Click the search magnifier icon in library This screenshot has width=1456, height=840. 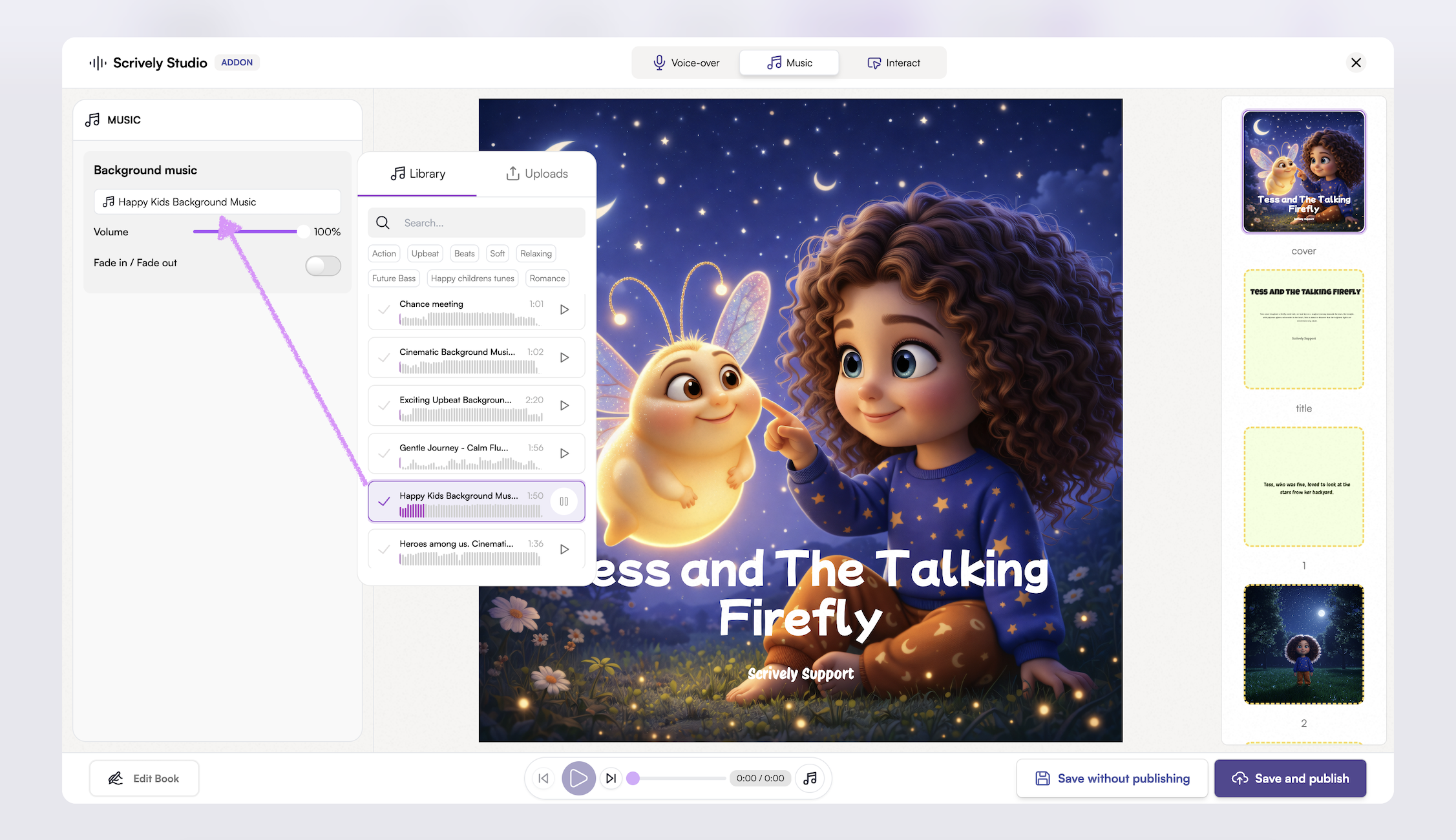pos(383,223)
